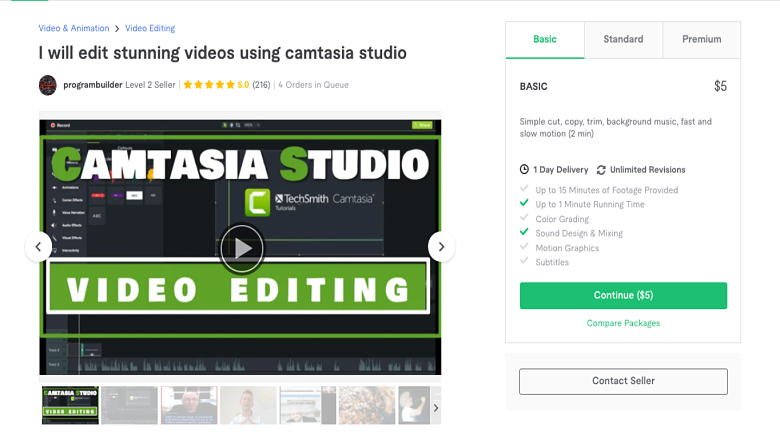Click the Up to 1 Minute Running Time checkmark
780x439 pixels.
pyautogui.click(x=524, y=203)
